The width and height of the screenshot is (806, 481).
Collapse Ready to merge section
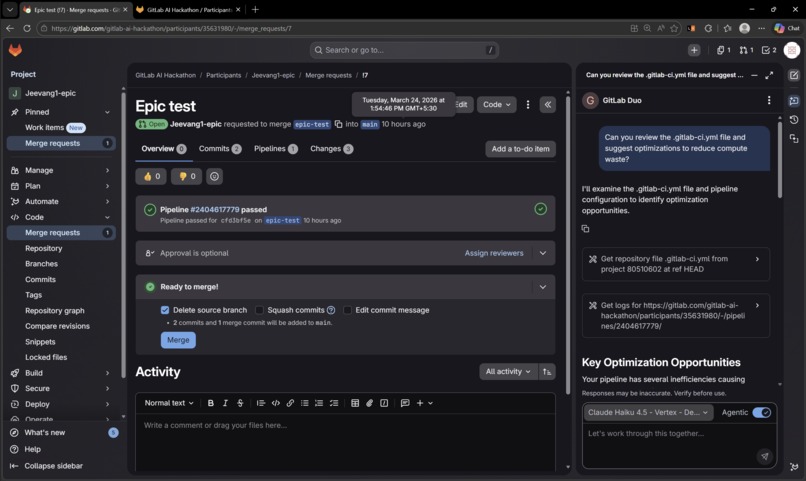point(543,287)
